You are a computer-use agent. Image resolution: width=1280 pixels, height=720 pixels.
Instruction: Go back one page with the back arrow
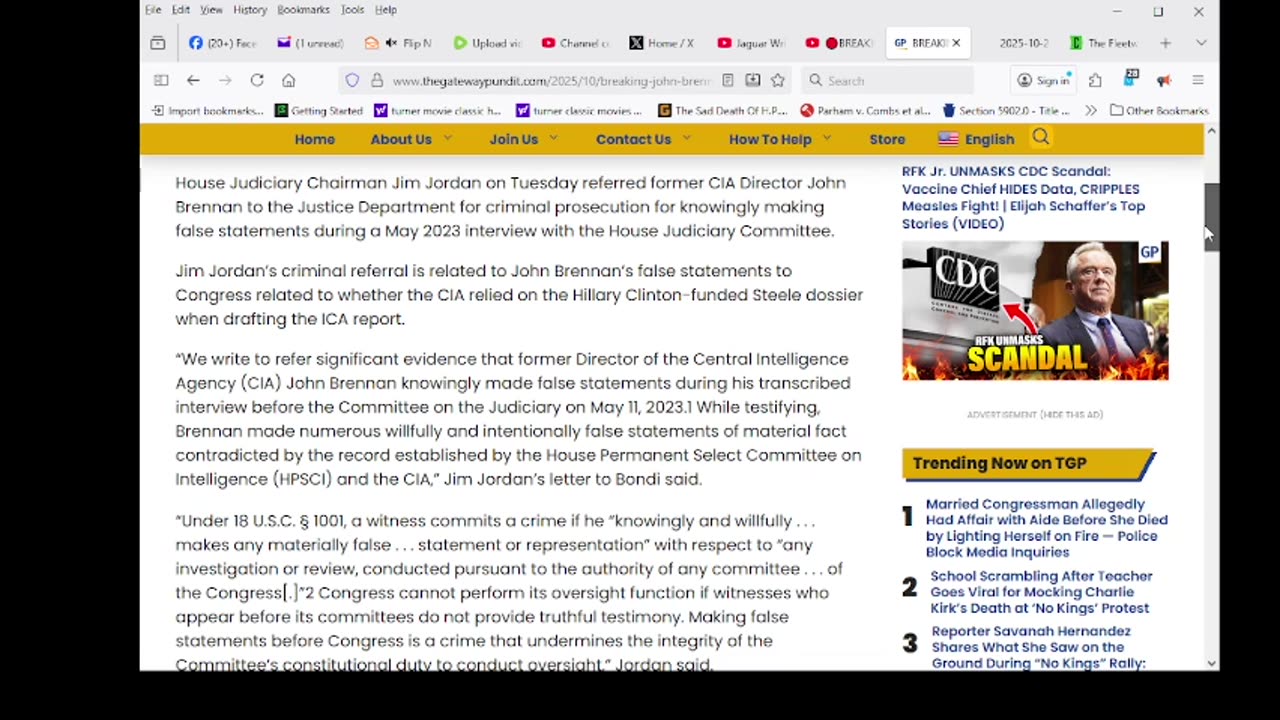click(x=193, y=80)
